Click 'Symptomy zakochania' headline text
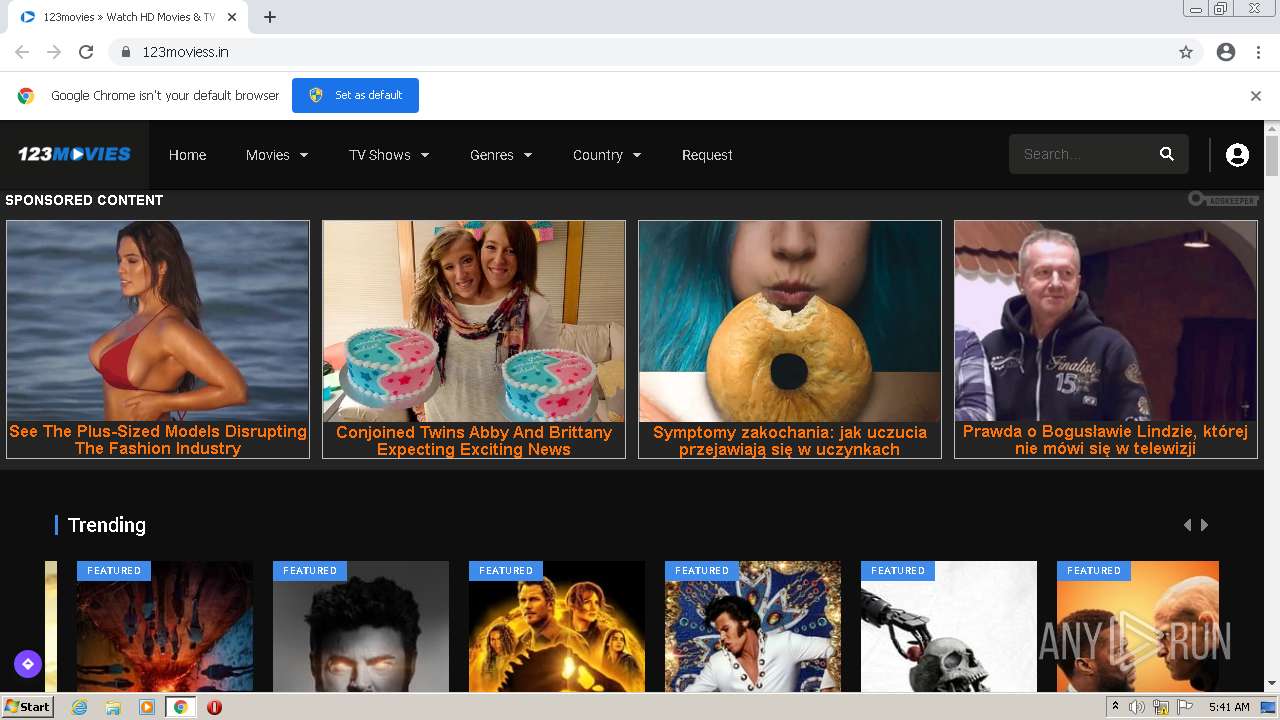 790,441
